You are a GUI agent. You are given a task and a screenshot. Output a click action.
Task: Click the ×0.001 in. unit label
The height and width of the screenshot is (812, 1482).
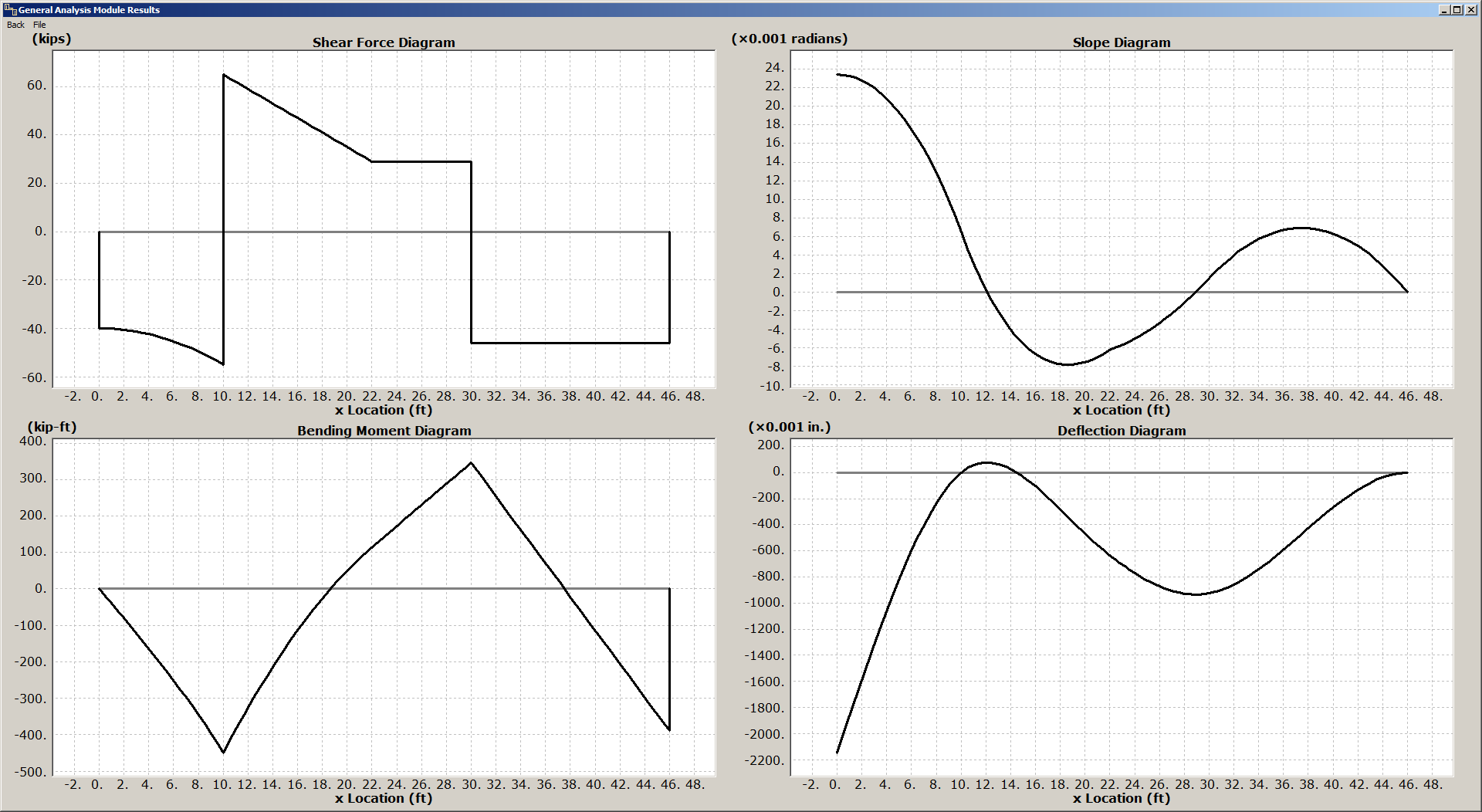[x=790, y=427]
